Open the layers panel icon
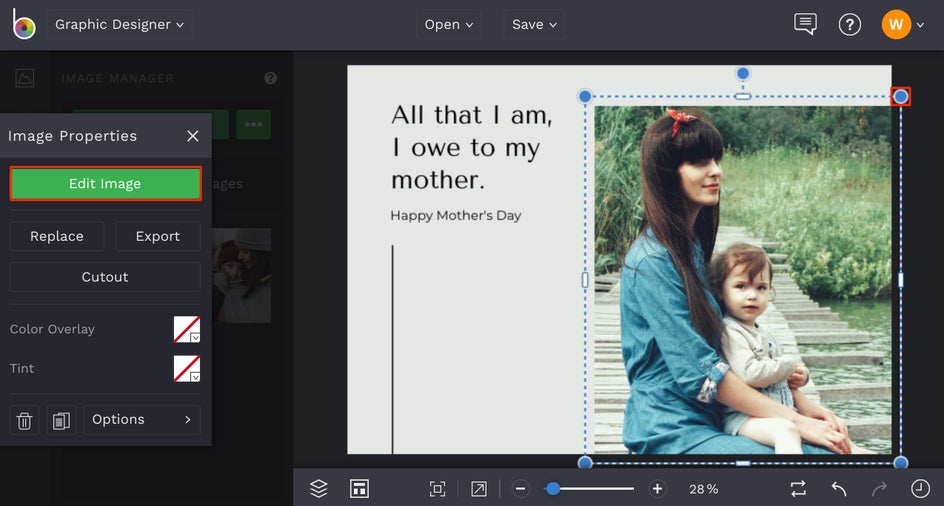This screenshot has width=944, height=506. 319,489
